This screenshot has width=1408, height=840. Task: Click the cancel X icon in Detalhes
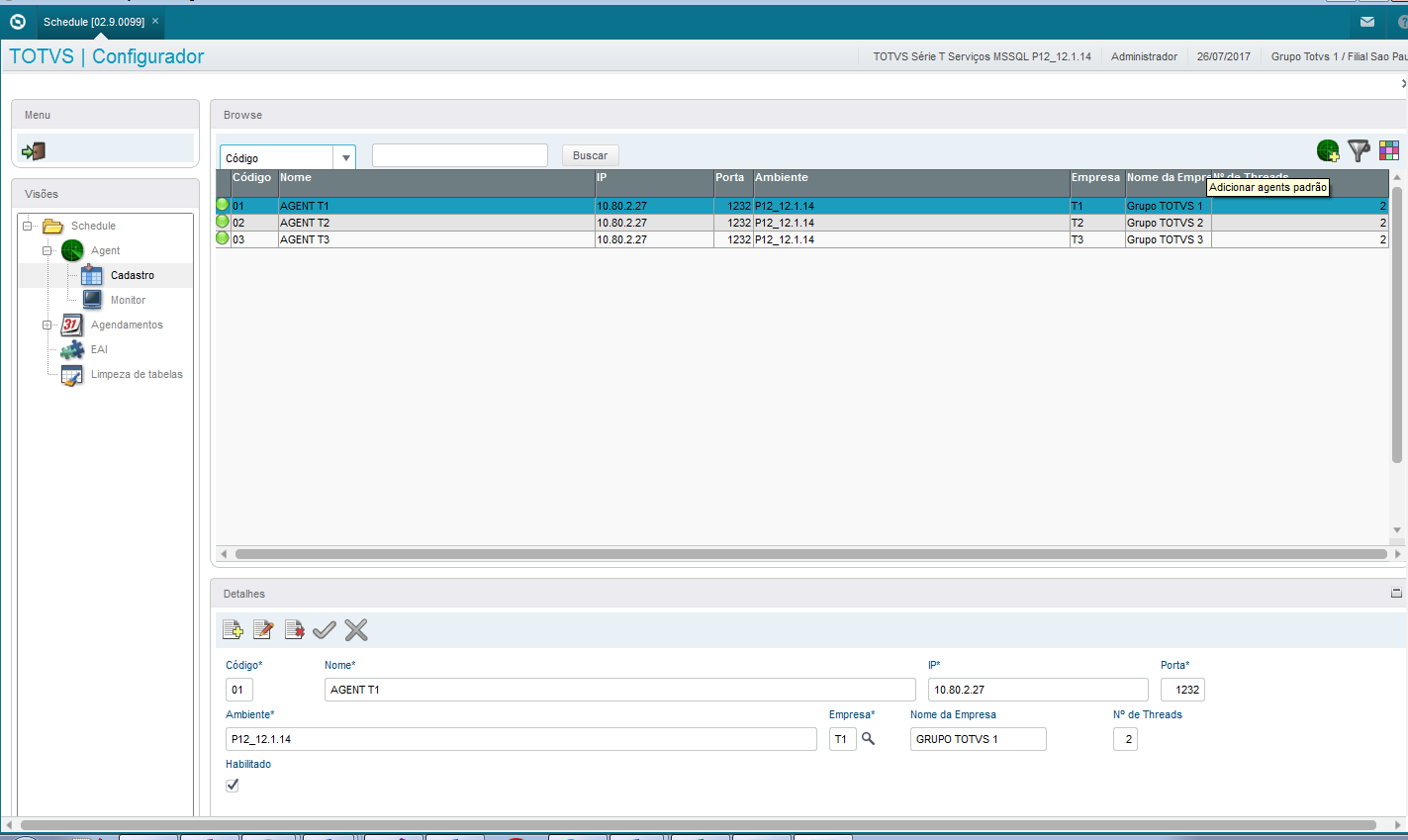pyautogui.click(x=356, y=629)
